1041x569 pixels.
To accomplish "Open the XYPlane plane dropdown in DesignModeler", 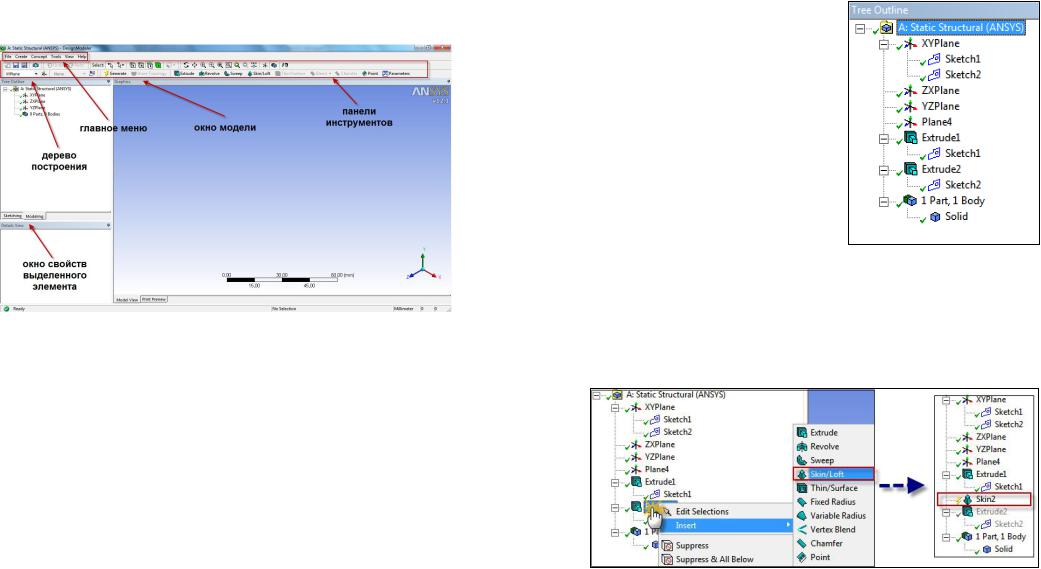I will pos(36,74).
